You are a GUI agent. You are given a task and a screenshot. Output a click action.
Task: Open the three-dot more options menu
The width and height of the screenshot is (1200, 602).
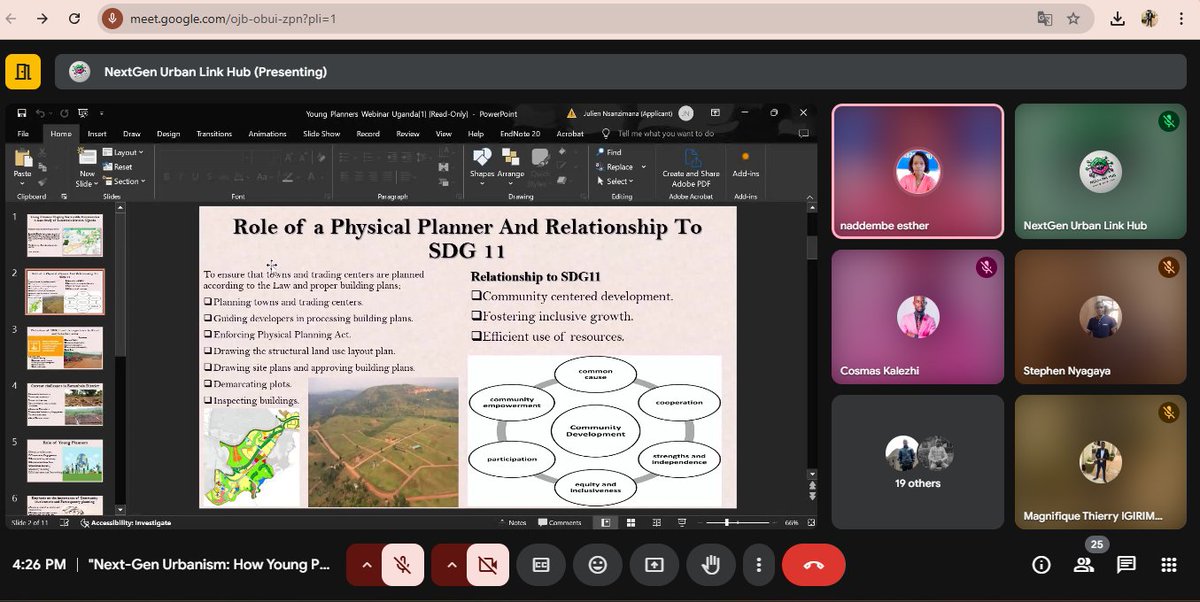coord(760,565)
